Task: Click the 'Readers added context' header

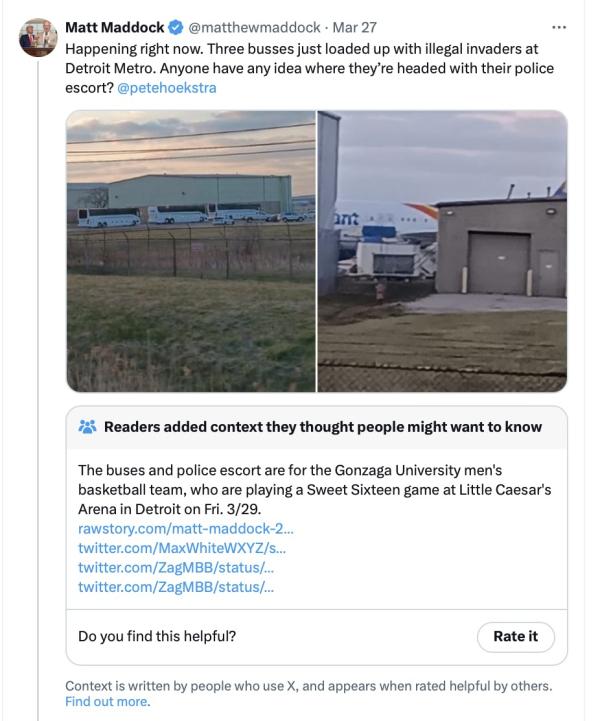Action: (x=322, y=427)
